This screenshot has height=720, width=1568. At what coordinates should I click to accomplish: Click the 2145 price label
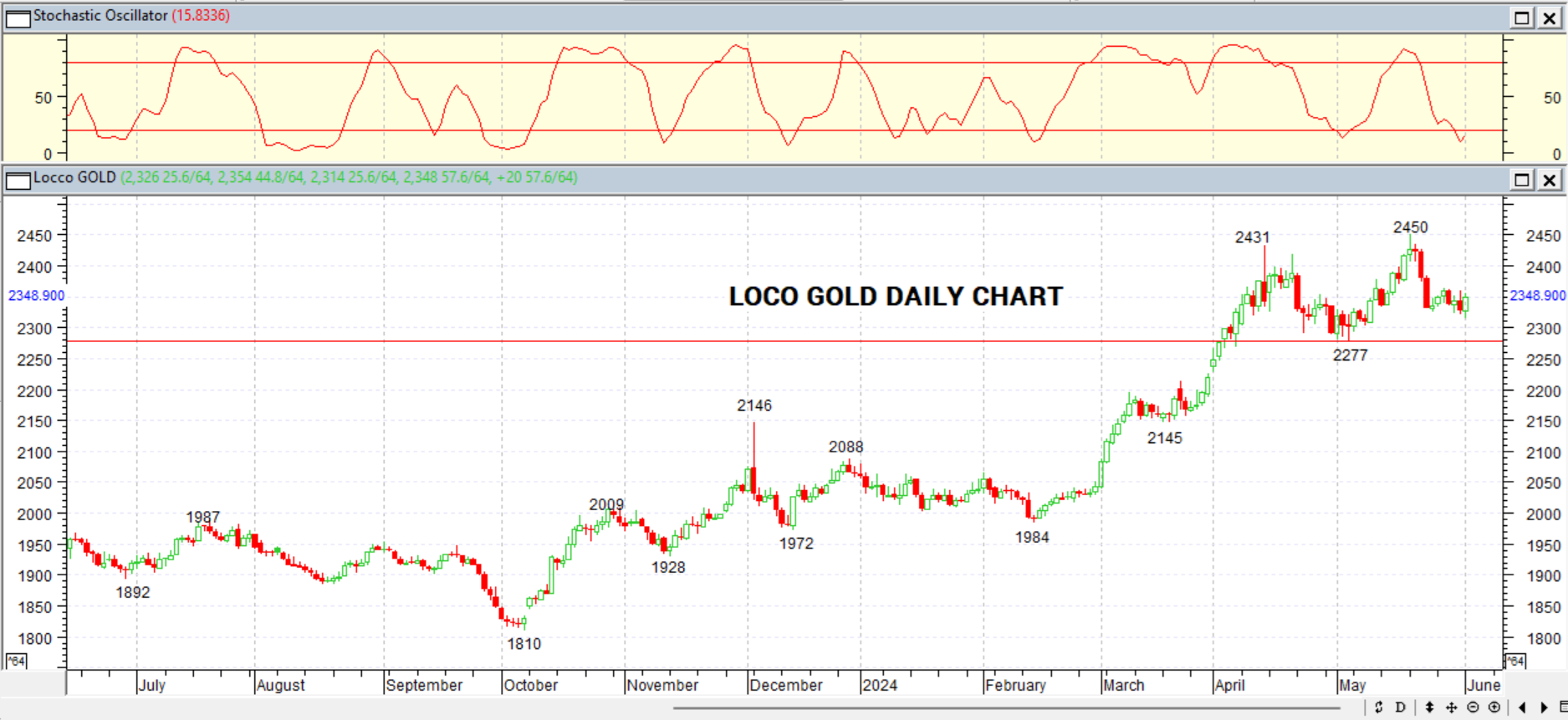click(x=1164, y=438)
